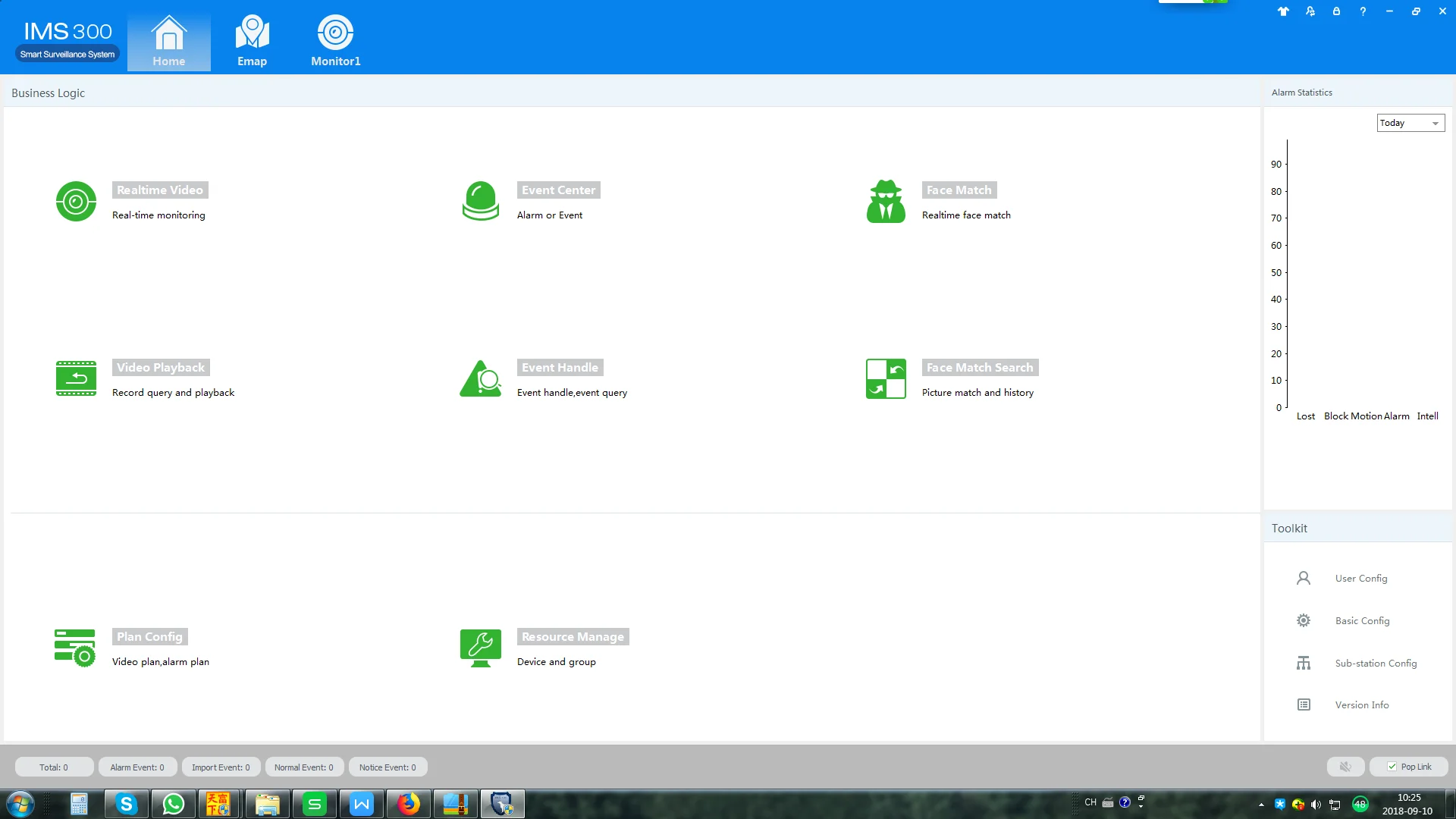Click the Normal Event: 0 counter
This screenshot has width=1456, height=819.
[304, 767]
